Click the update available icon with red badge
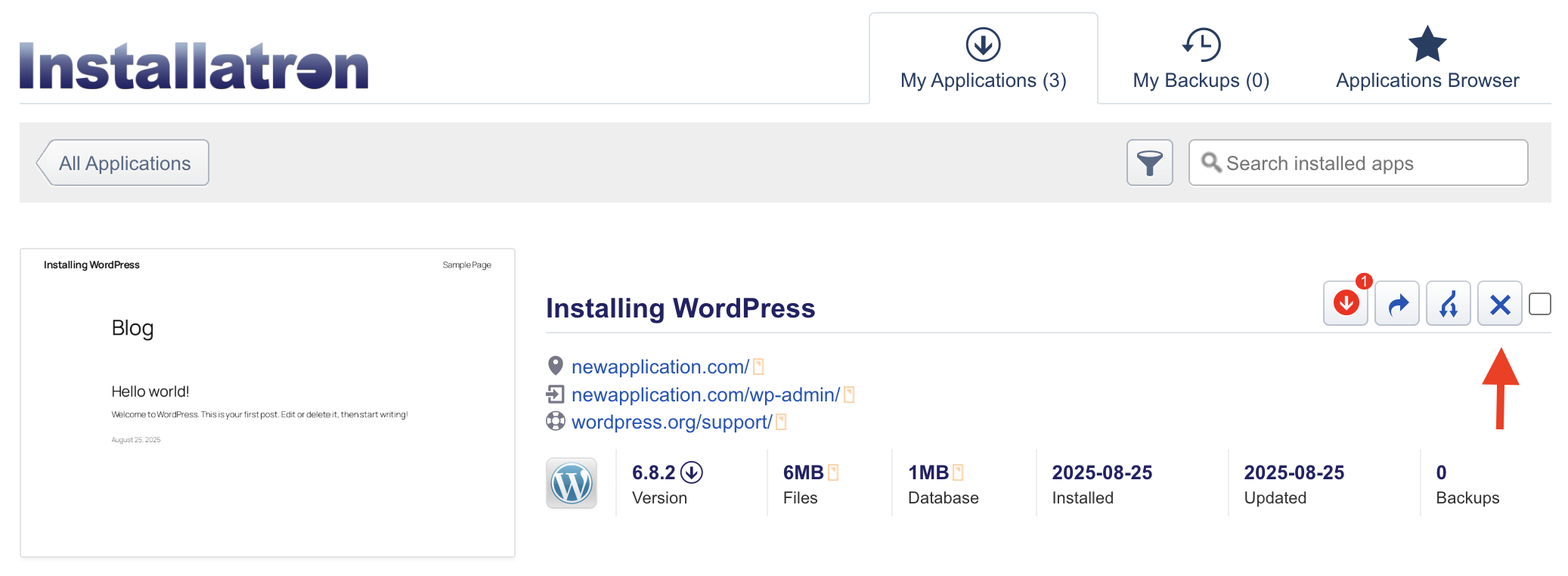 [1346, 303]
